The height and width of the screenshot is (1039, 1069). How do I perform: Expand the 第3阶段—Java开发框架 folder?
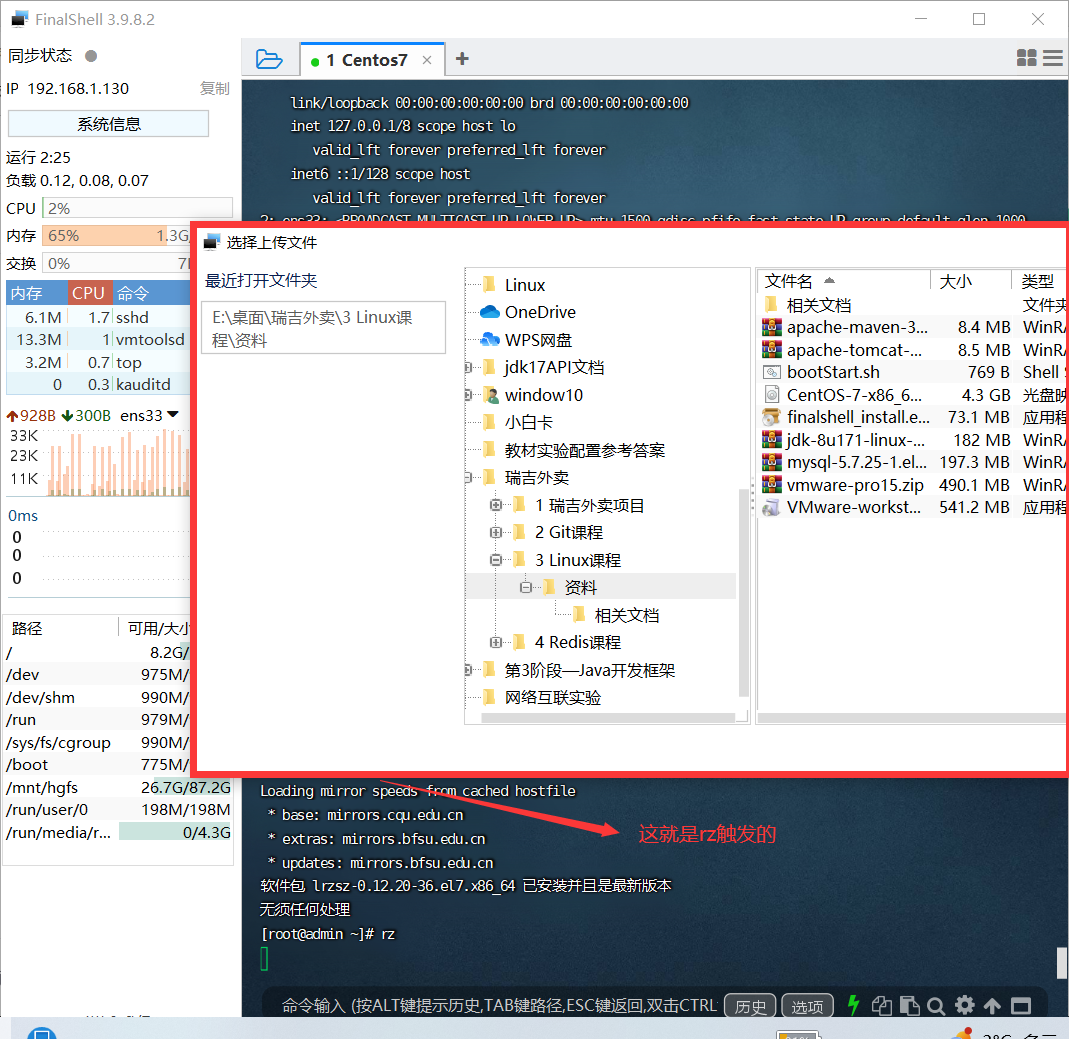click(x=468, y=670)
